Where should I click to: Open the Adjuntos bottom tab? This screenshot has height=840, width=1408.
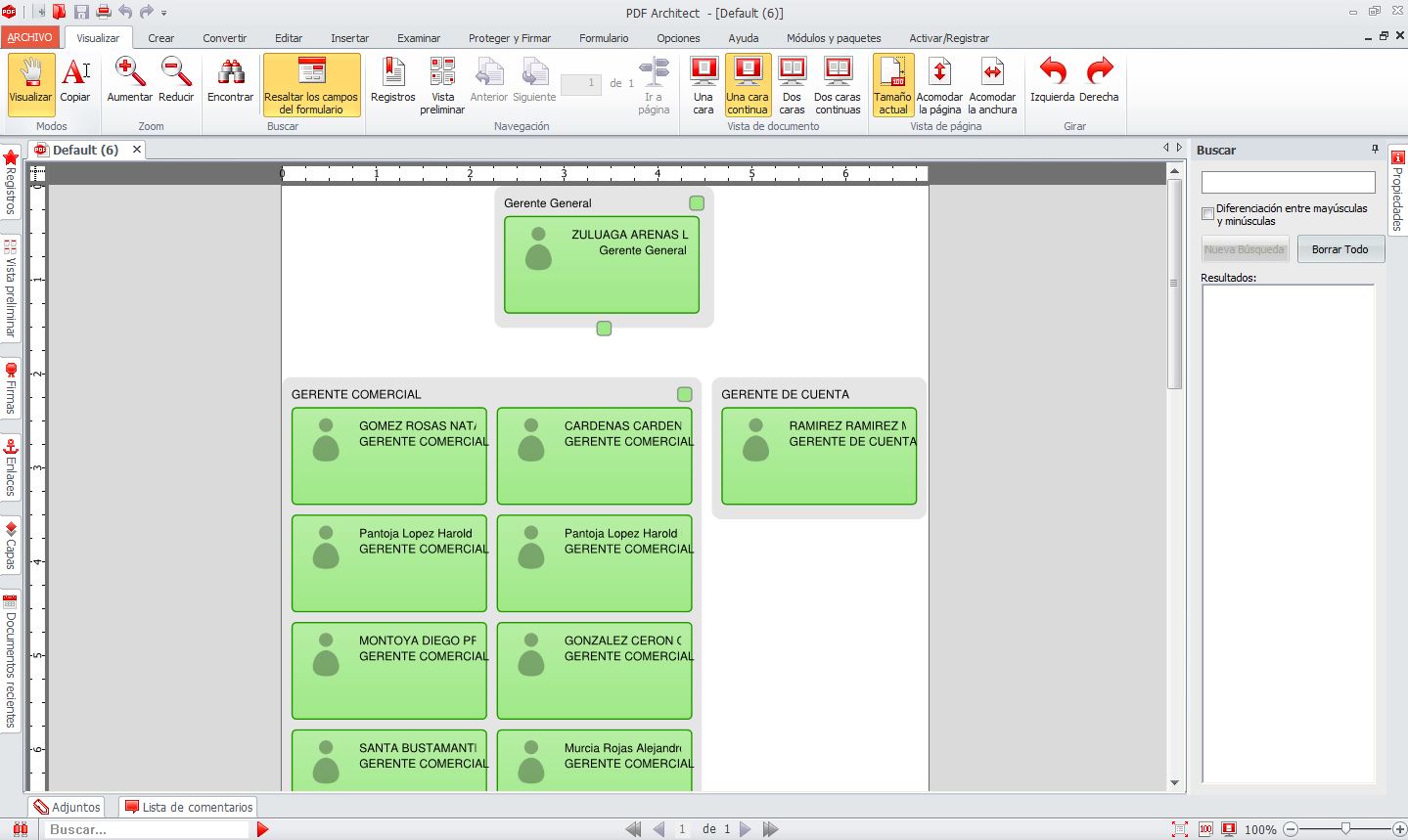68,807
